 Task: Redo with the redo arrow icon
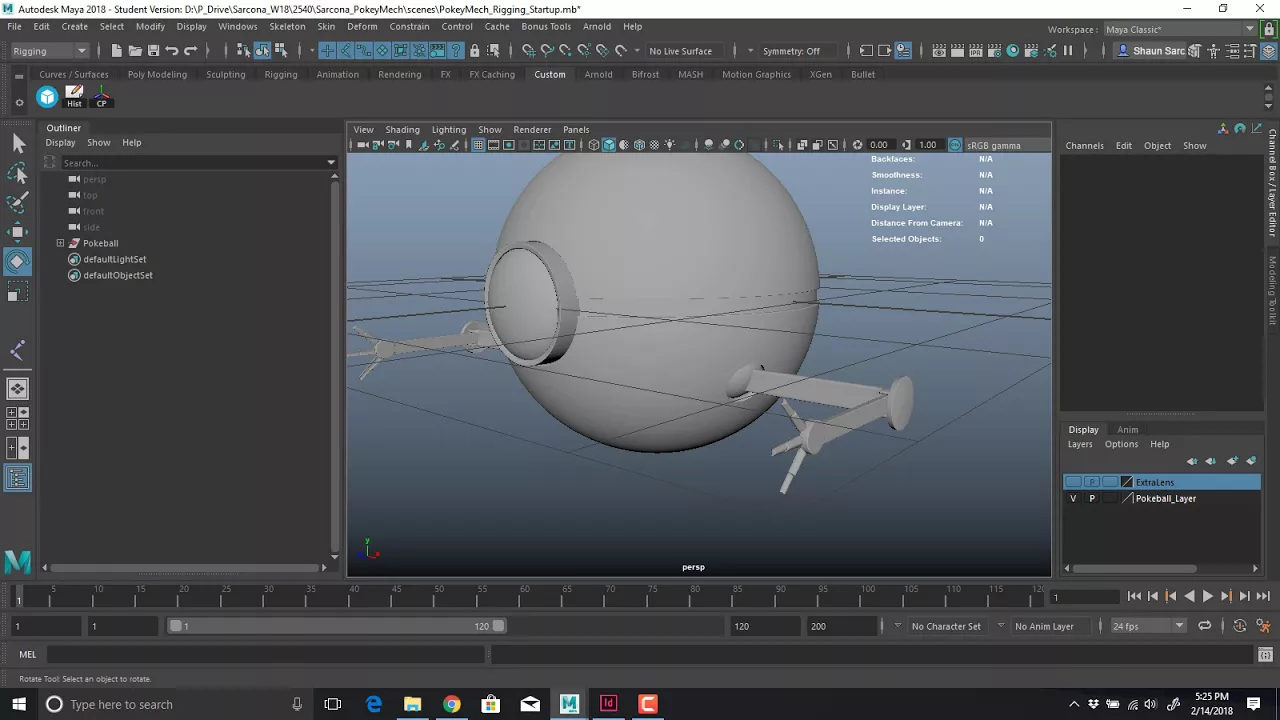[190, 51]
